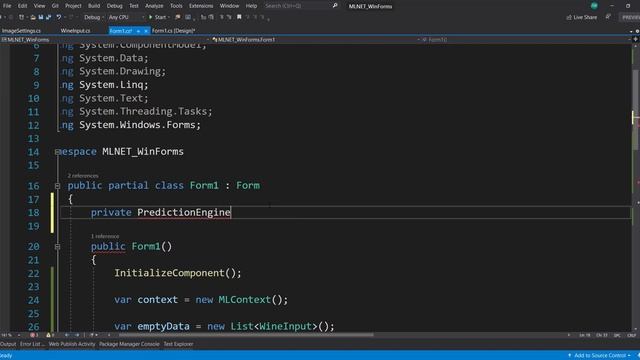Open the MLNET_WinForms.Form1 type dropdown
The width and height of the screenshot is (640, 360).
pos(418,40)
